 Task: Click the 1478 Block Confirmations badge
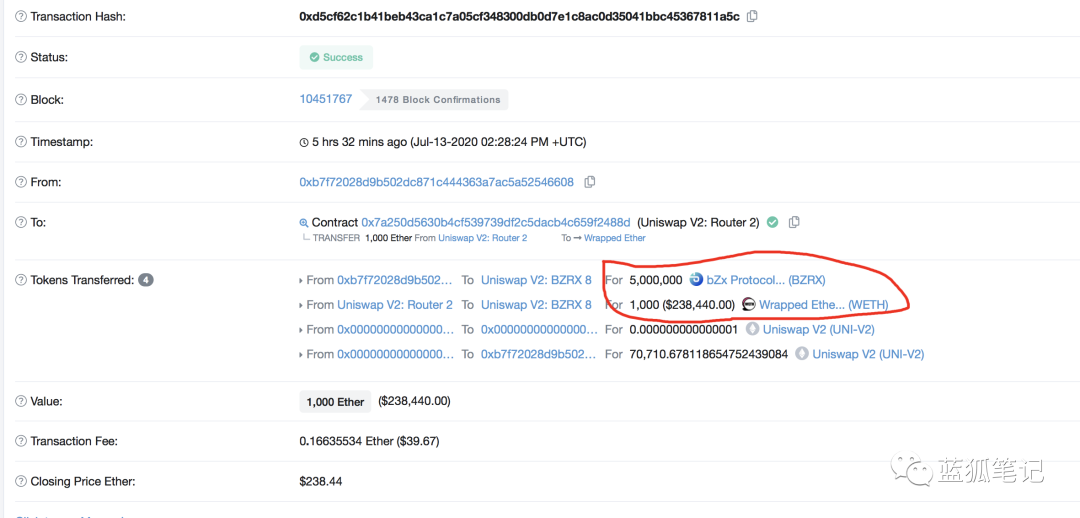pyautogui.click(x=434, y=100)
